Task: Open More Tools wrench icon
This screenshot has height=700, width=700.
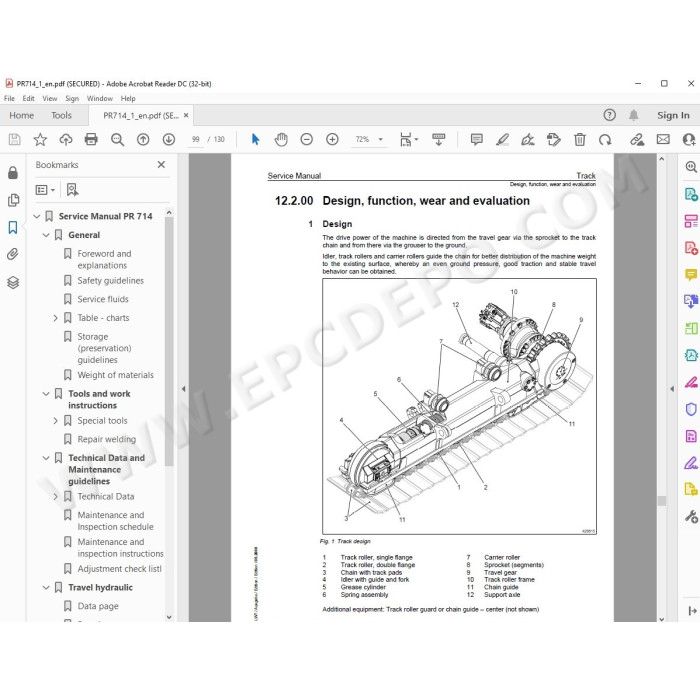Action: point(691,517)
